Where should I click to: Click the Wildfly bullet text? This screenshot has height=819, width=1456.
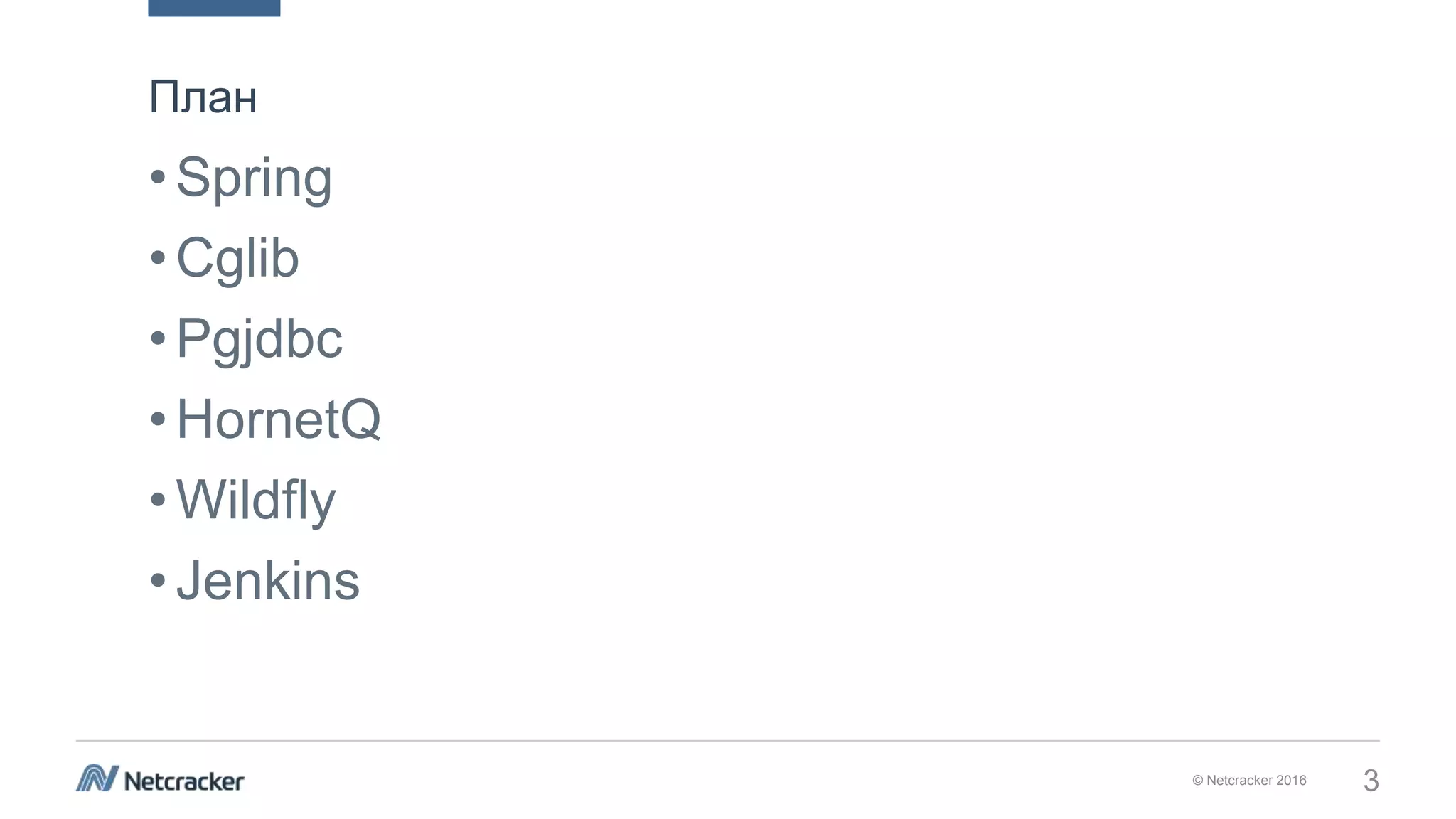(x=255, y=500)
